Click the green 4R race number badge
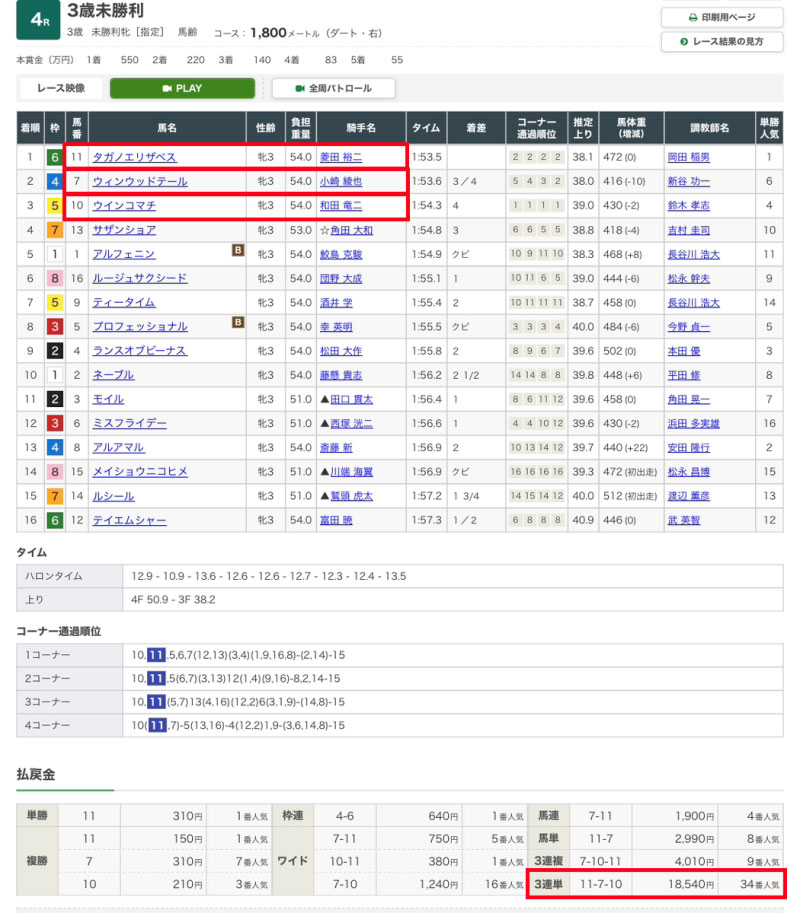Image resolution: width=800 pixels, height=913 pixels. [x=37, y=21]
